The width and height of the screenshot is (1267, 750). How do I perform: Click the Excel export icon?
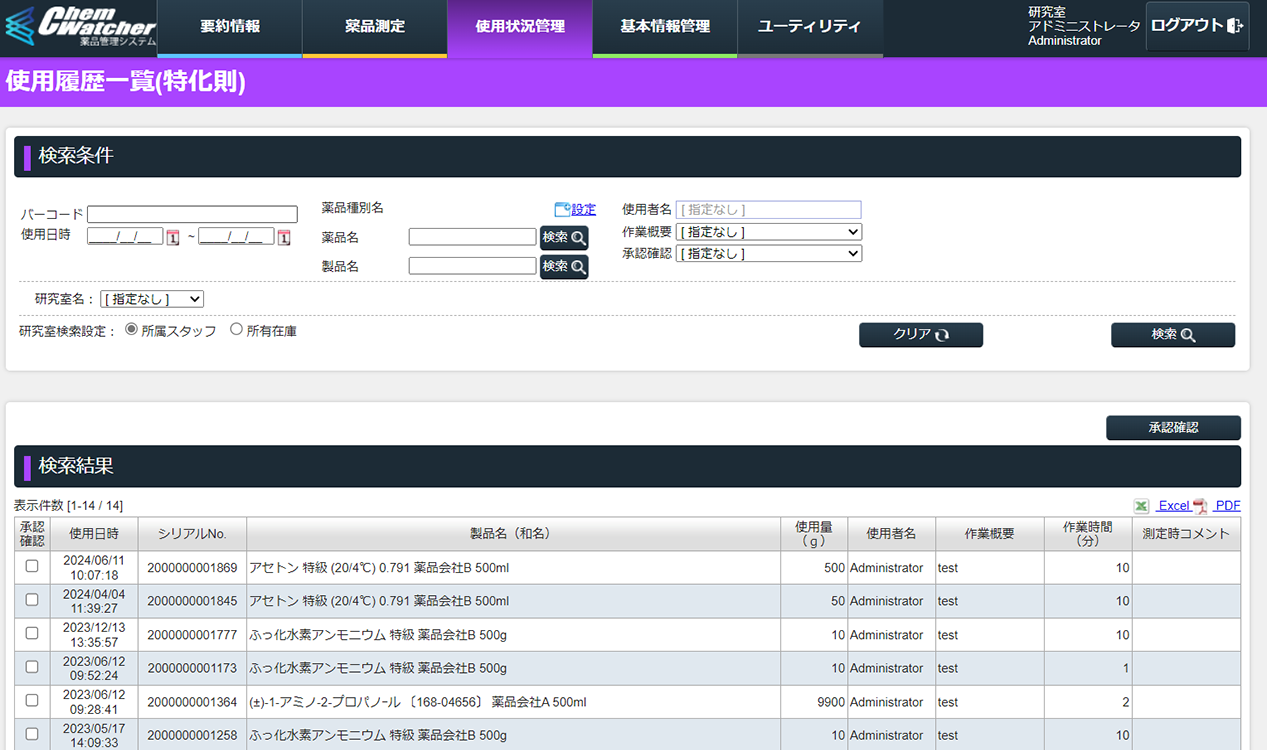click(1142, 506)
